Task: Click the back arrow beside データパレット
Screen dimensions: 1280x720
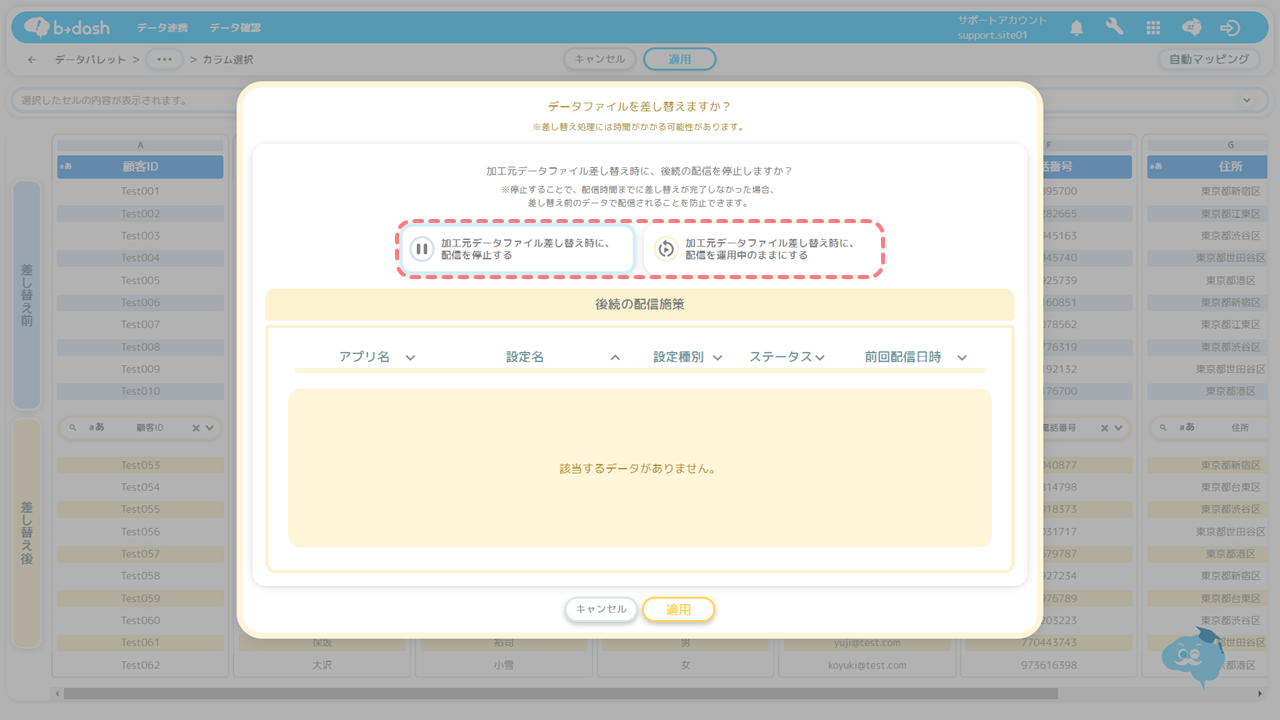Action: click(32, 60)
